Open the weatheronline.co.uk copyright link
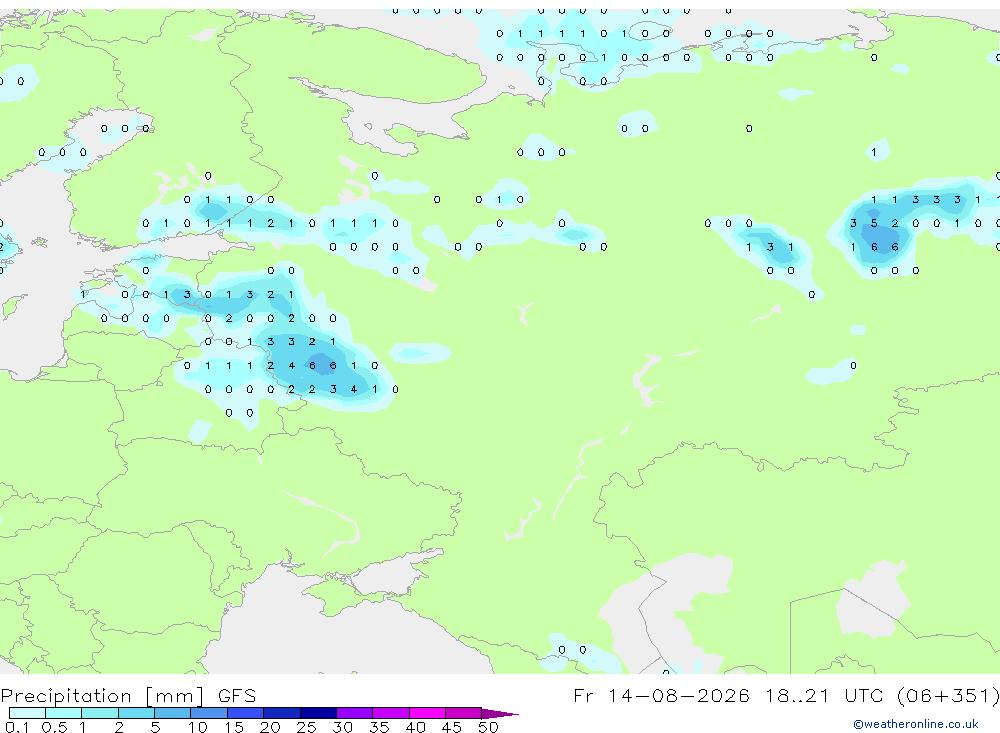Image resolution: width=1000 pixels, height=733 pixels. coord(916,724)
